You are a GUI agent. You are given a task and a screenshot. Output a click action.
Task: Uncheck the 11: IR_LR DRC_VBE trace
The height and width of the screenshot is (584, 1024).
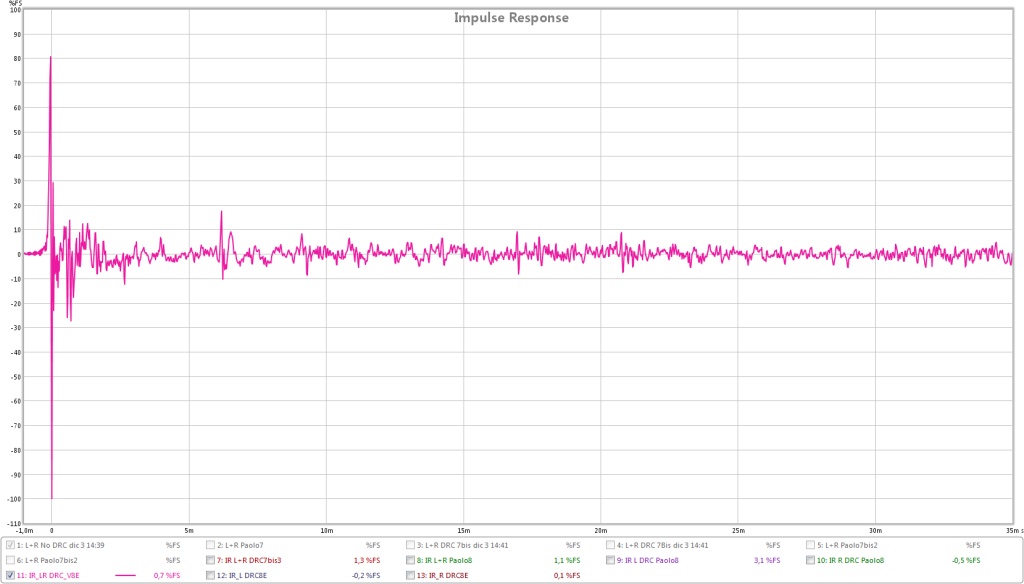pyautogui.click(x=10, y=576)
